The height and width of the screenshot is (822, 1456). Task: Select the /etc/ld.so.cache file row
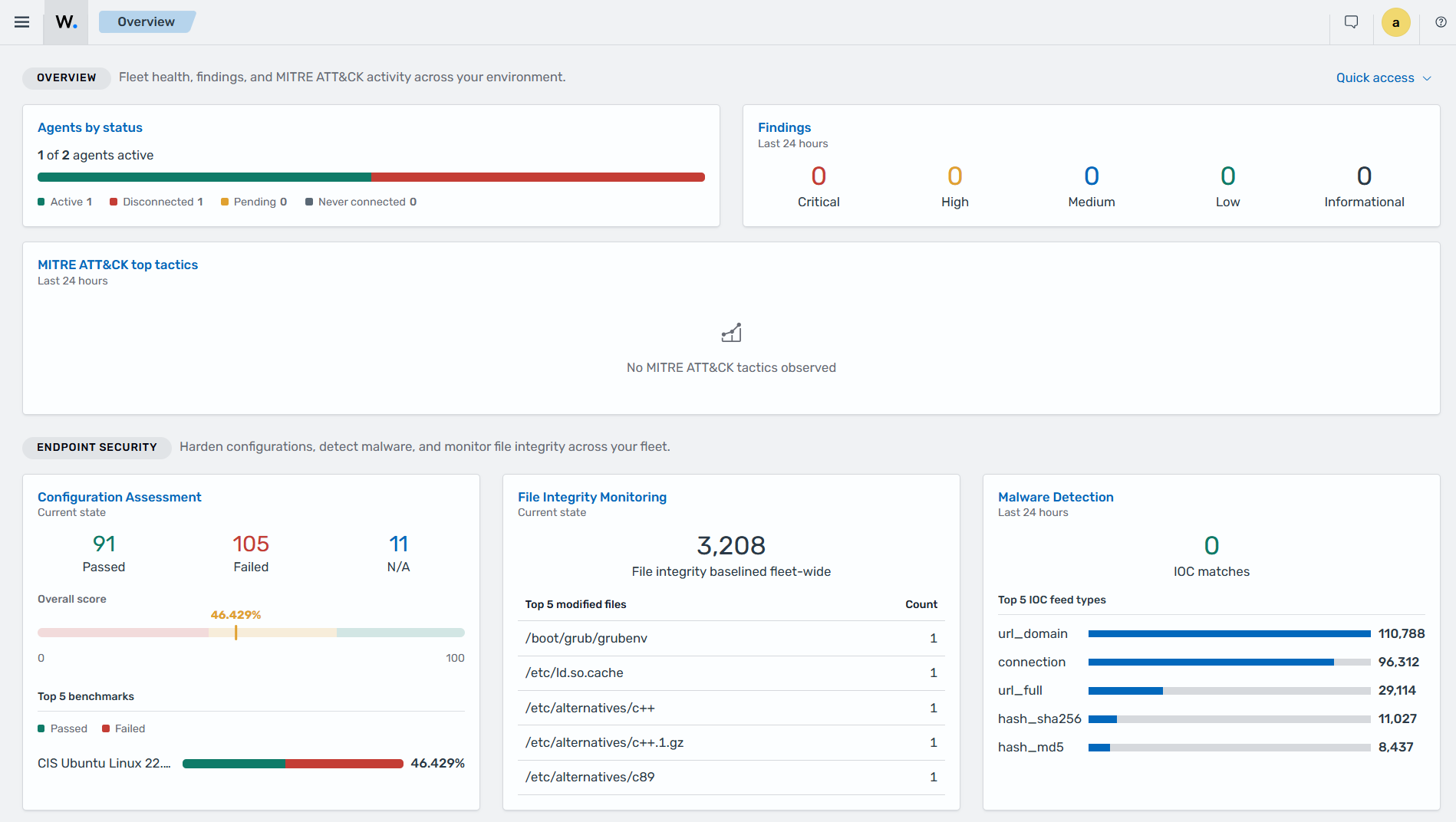(731, 672)
